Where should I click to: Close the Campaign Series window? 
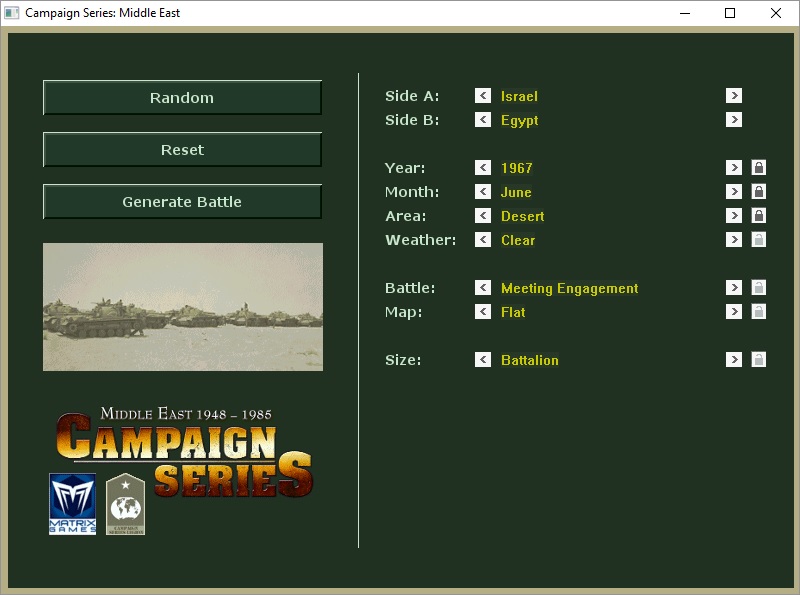[776, 13]
